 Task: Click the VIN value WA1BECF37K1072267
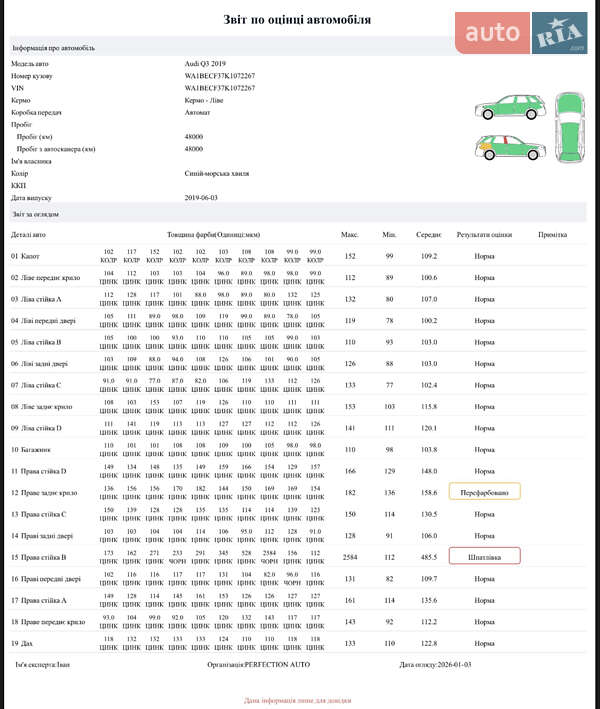[x=220, y=88]
